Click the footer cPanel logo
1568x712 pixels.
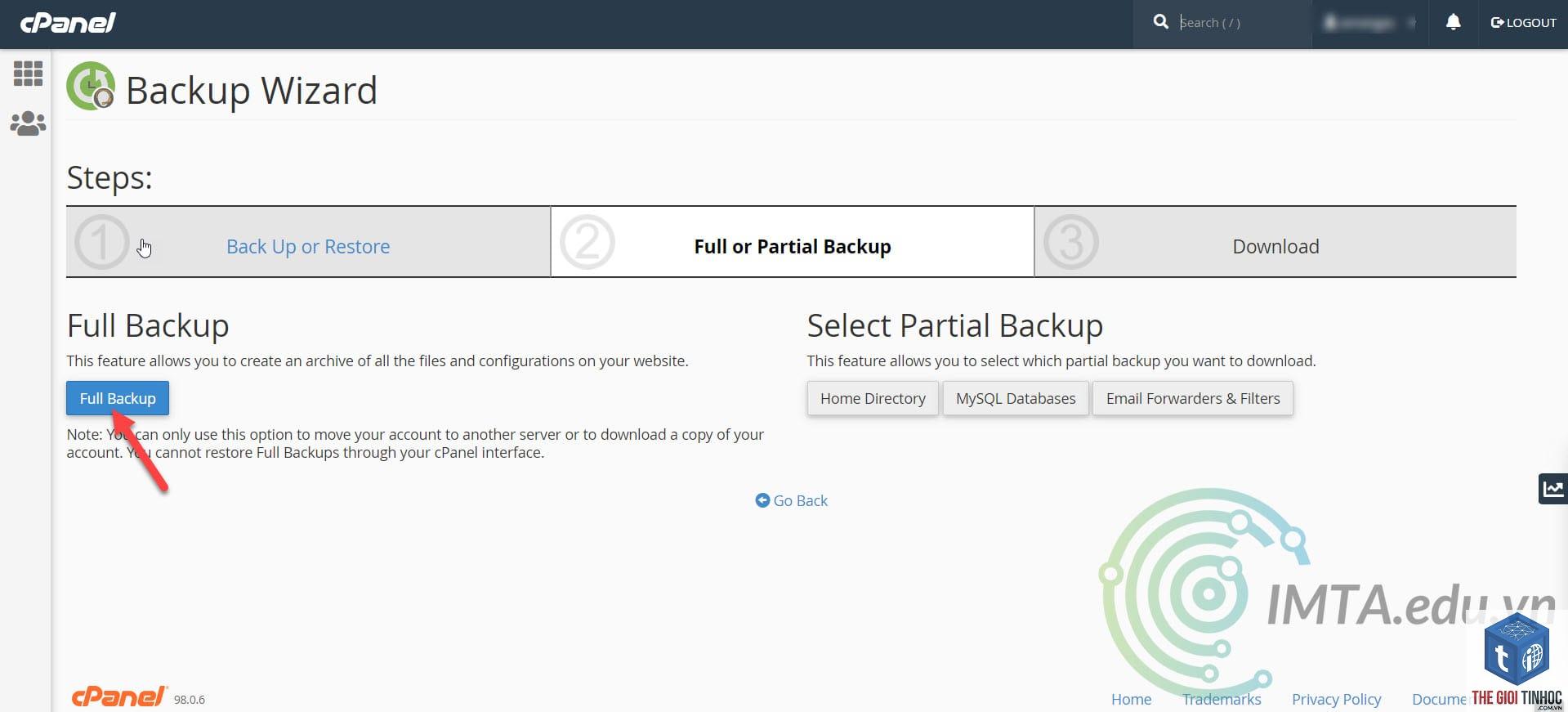coord(119,696)
